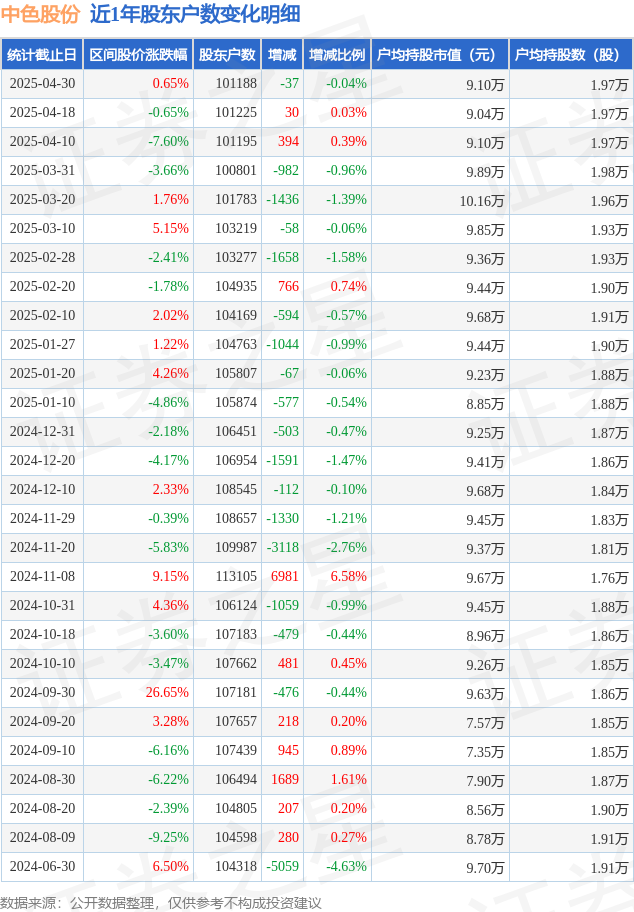634x912 pixels.
Task: Select the 2025-04-30 date cell
Action: click(42, 84)
